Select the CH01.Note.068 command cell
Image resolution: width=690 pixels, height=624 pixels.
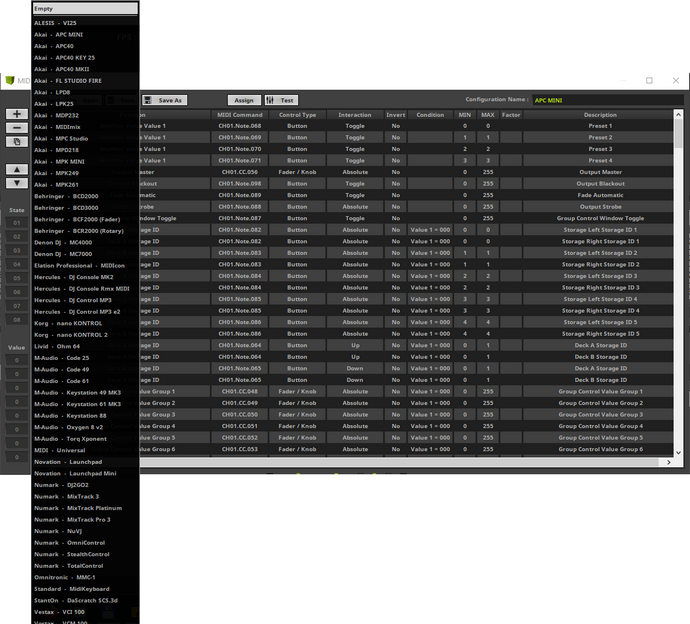click(240, 126)
